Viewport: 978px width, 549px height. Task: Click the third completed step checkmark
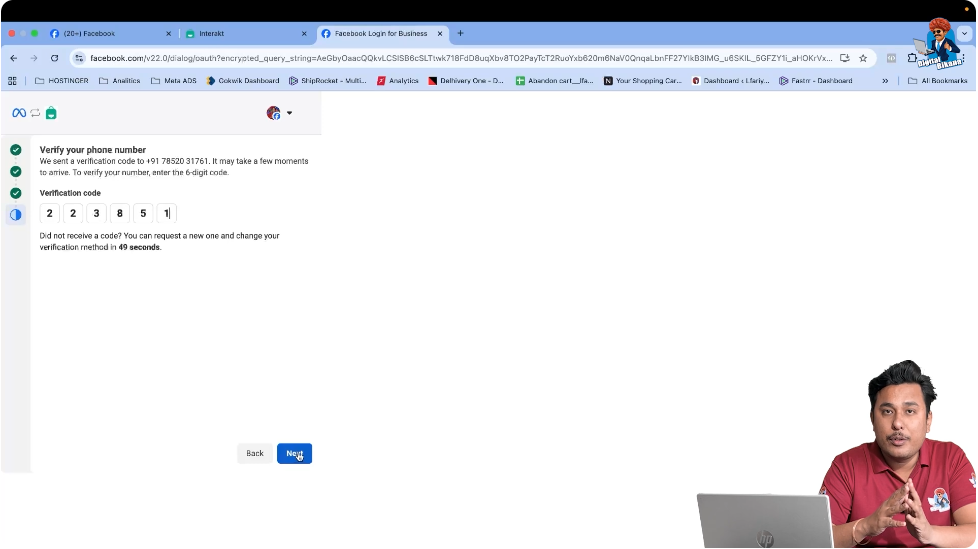pyautogui.click(x=16, y=193)
